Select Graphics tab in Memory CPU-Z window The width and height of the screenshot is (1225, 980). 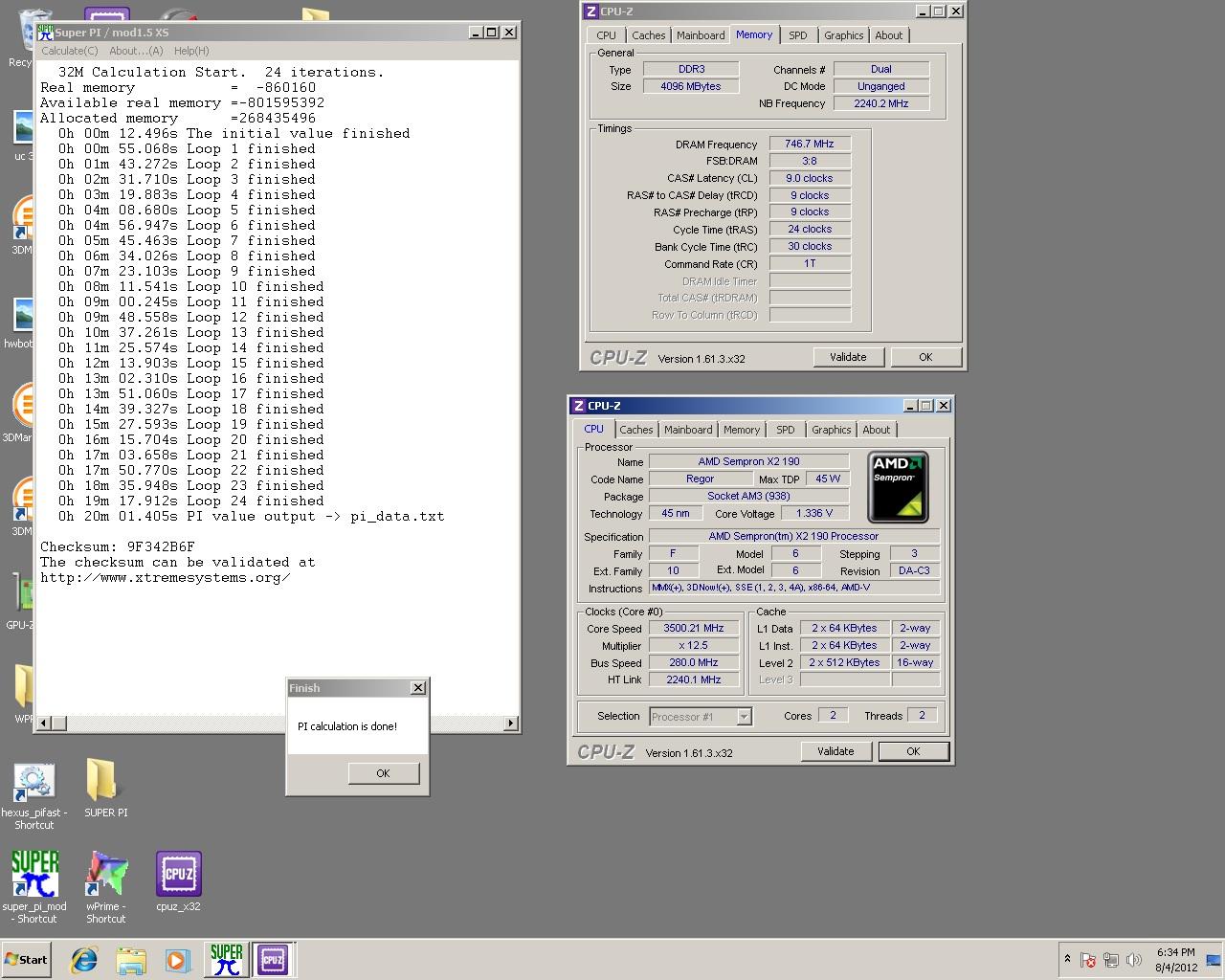[x=844, y=35]
